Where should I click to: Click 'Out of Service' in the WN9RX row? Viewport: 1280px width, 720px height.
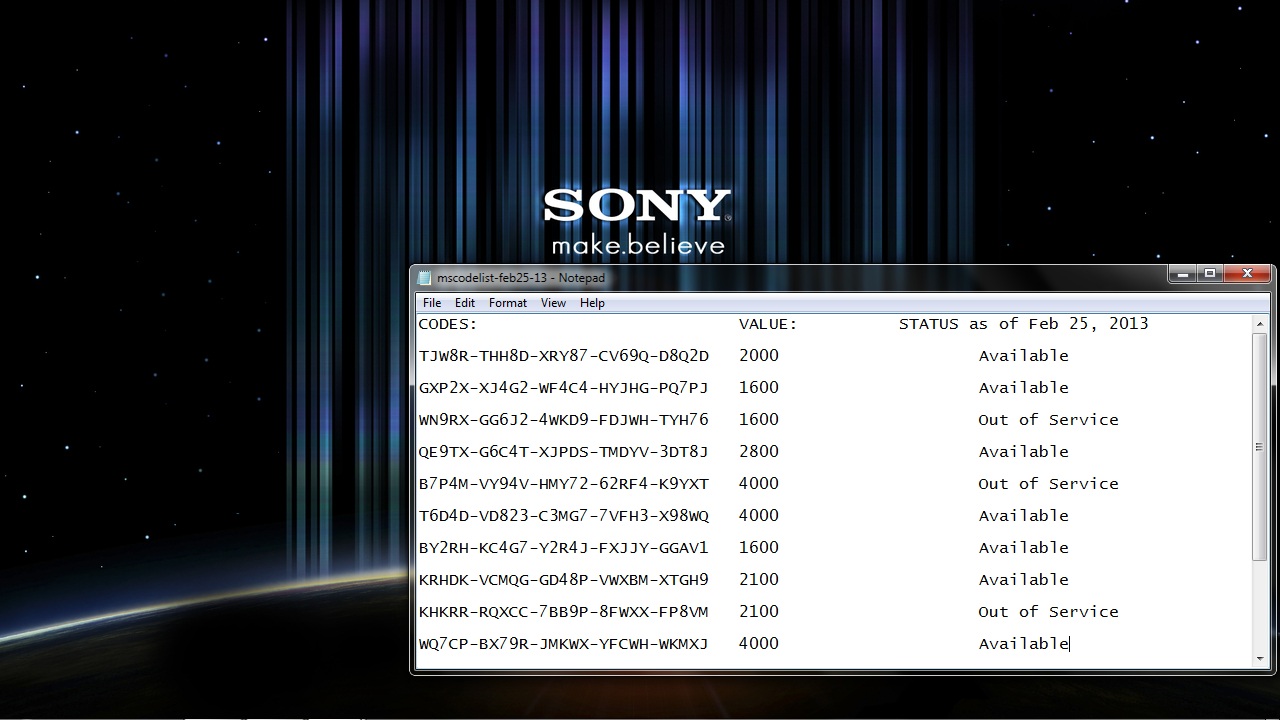tap(1048, 420)
